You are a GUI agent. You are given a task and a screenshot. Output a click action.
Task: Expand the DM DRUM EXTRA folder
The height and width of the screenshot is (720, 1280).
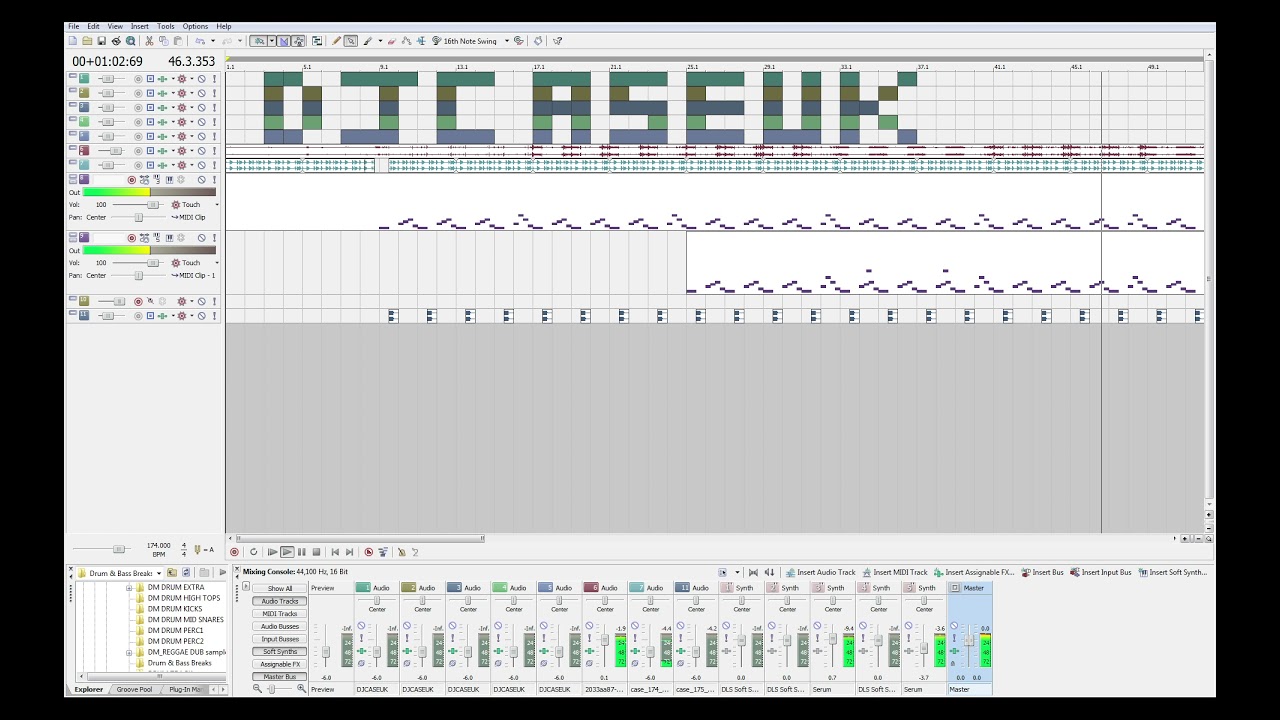click(x=129, y=587)
